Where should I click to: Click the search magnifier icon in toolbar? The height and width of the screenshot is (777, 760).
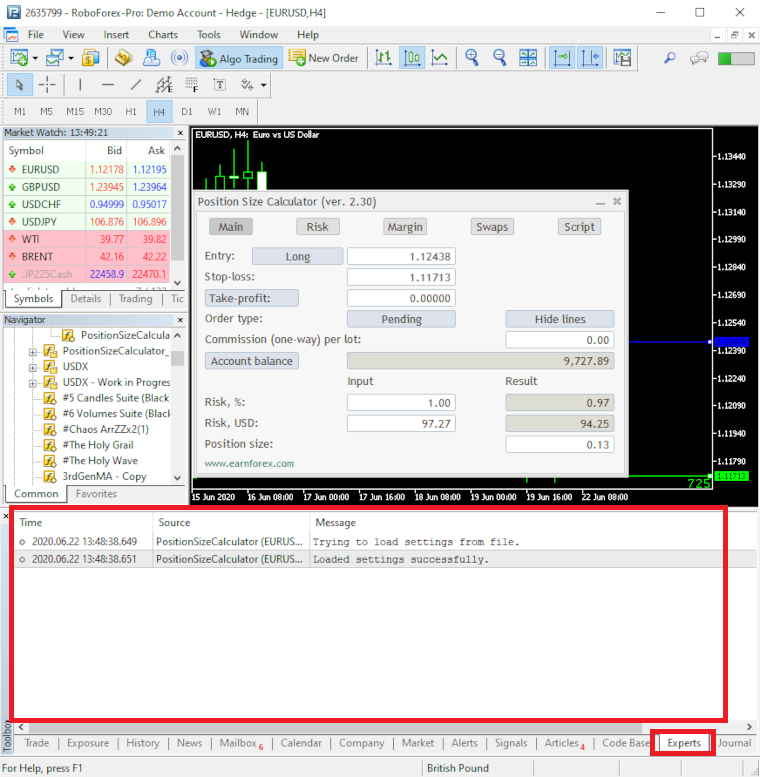tap(669, 58)
